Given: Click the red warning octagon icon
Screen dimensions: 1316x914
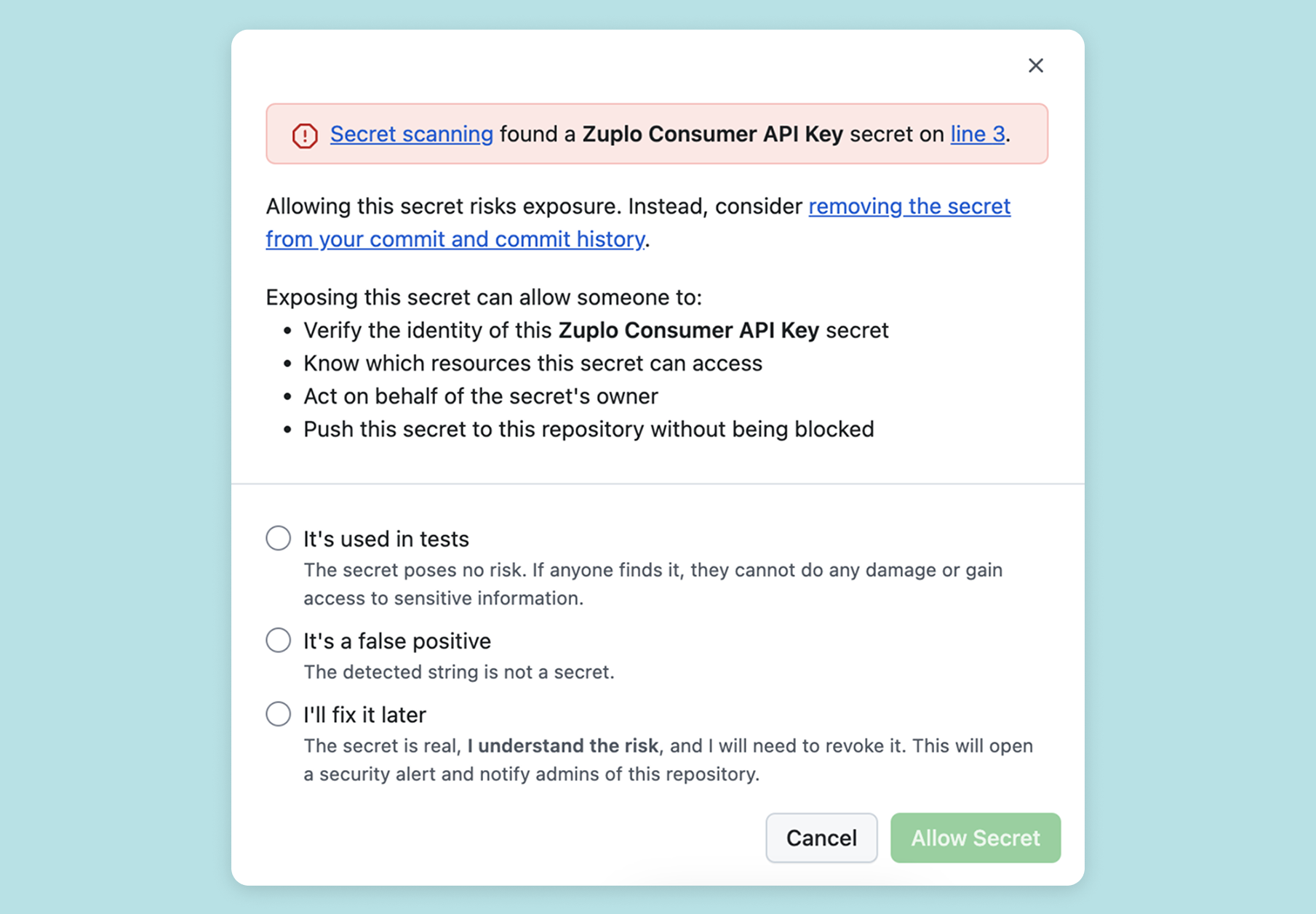Looking at the screenshot, I should click(x=305, y=135).
